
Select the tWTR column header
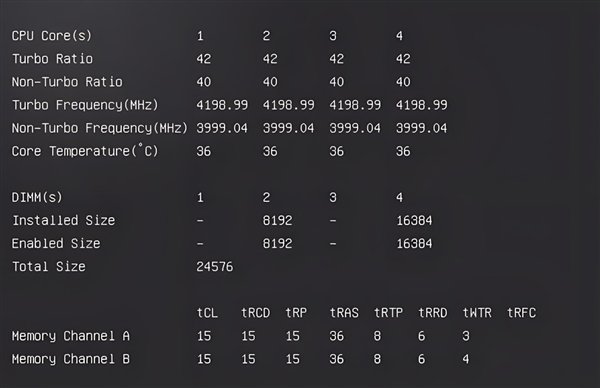click(477, 313)
